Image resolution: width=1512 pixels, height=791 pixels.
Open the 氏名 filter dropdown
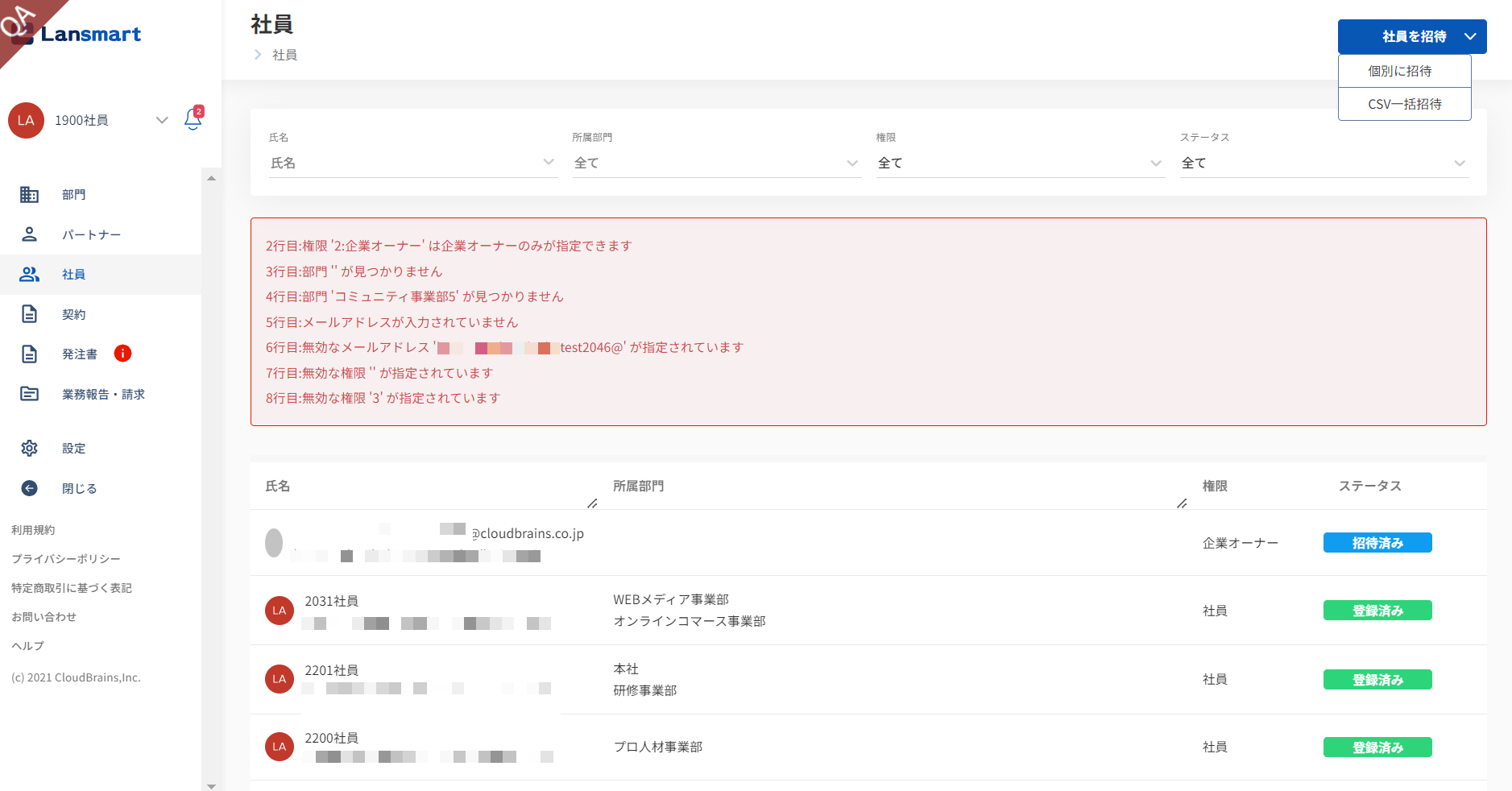coord(414,163)
